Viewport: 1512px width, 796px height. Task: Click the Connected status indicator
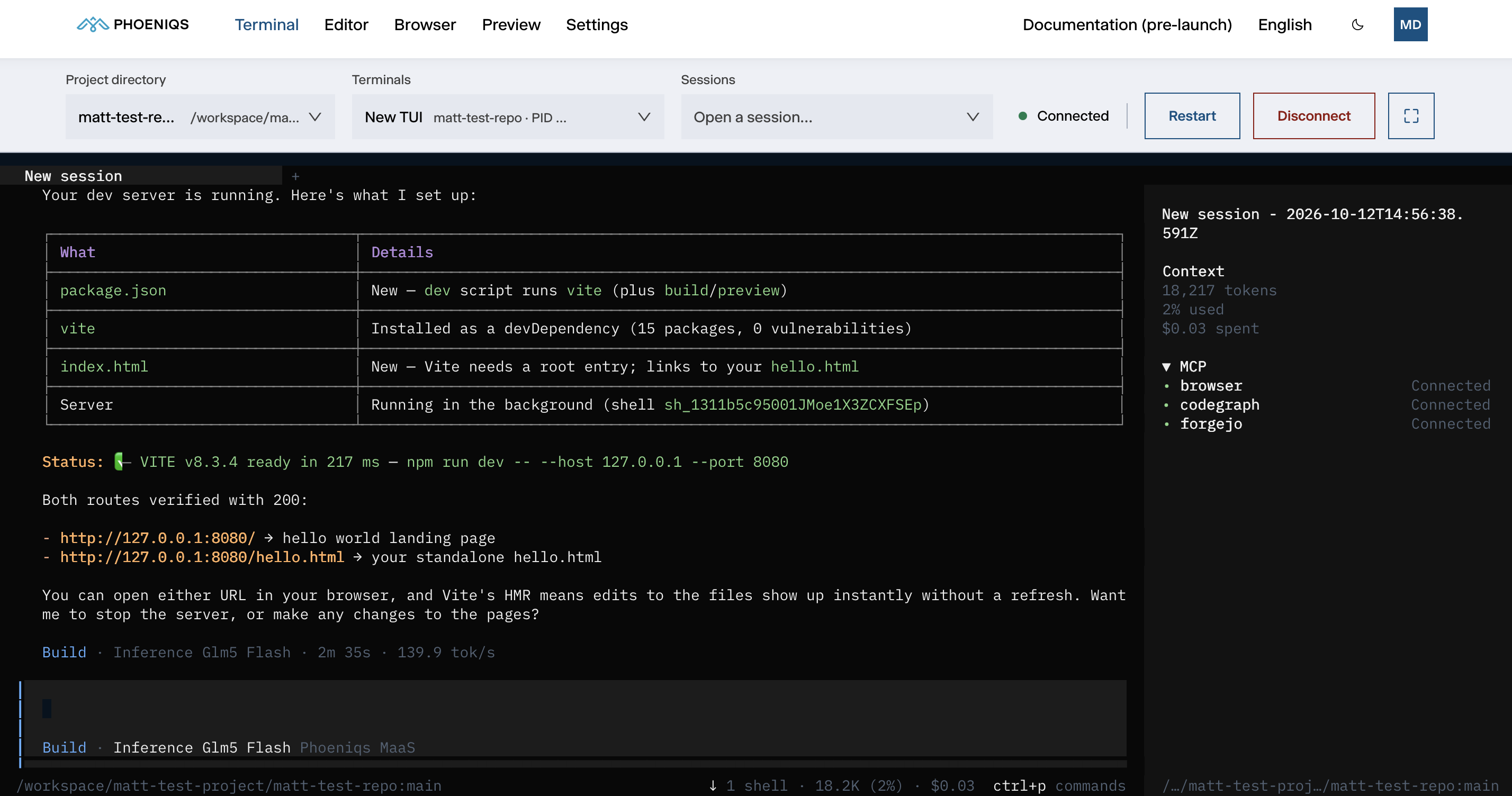coord(1063,116)
